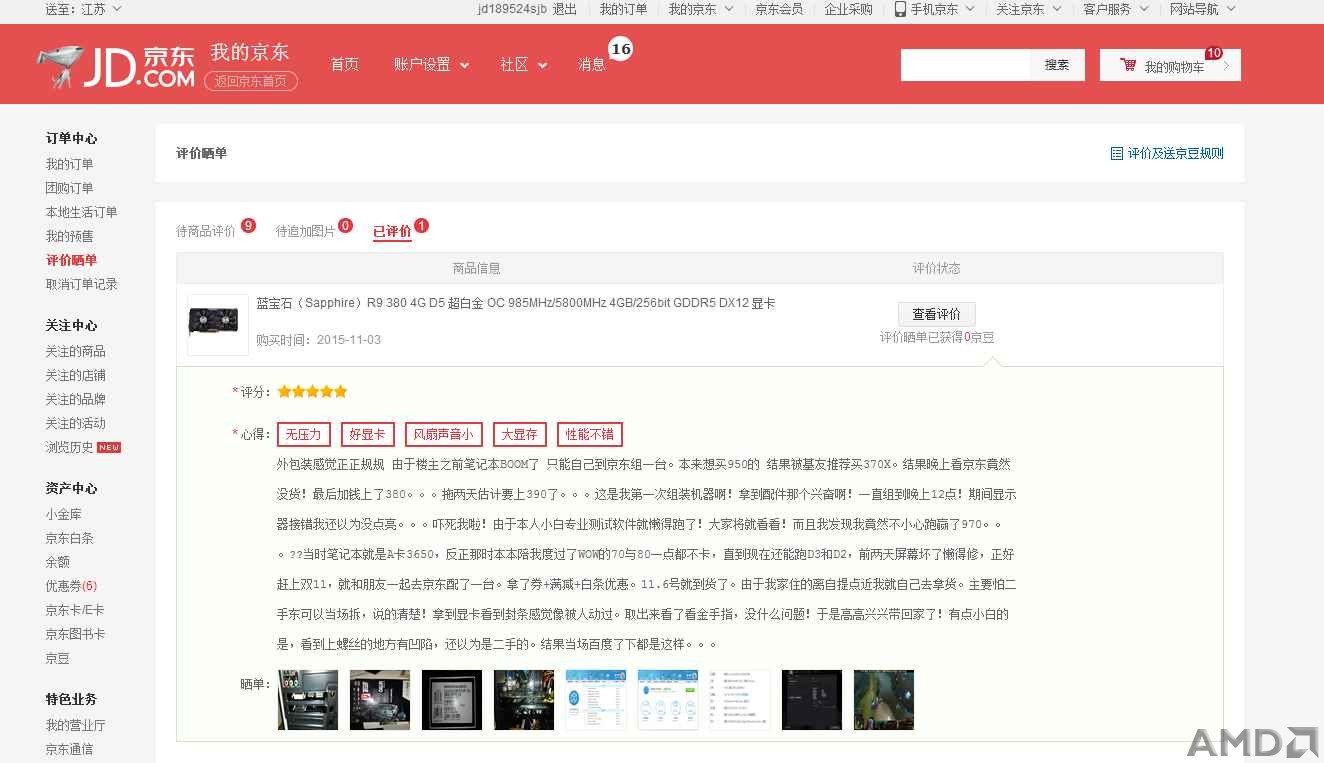Open the 京东会员 link
The image size is (1324, 763).
pos(779,9)
